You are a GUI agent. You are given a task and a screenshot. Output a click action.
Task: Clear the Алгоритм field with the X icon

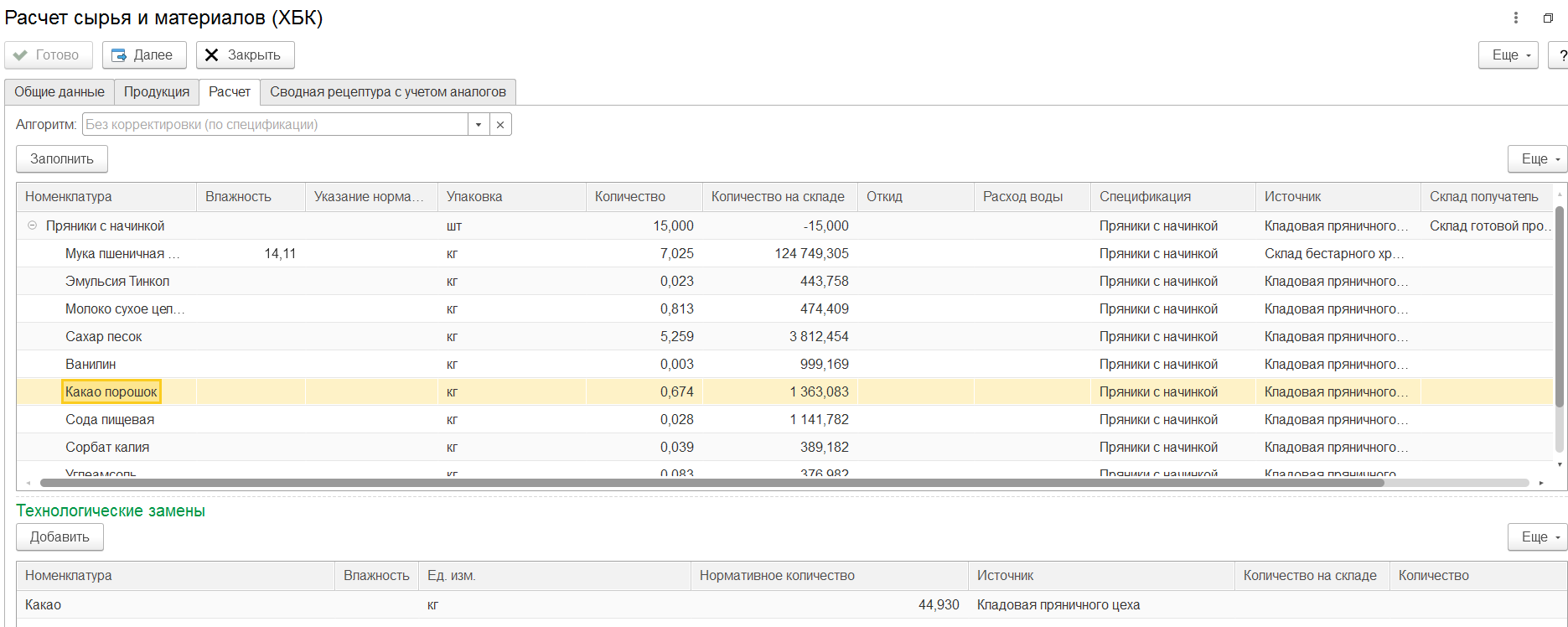coord(500,125)
